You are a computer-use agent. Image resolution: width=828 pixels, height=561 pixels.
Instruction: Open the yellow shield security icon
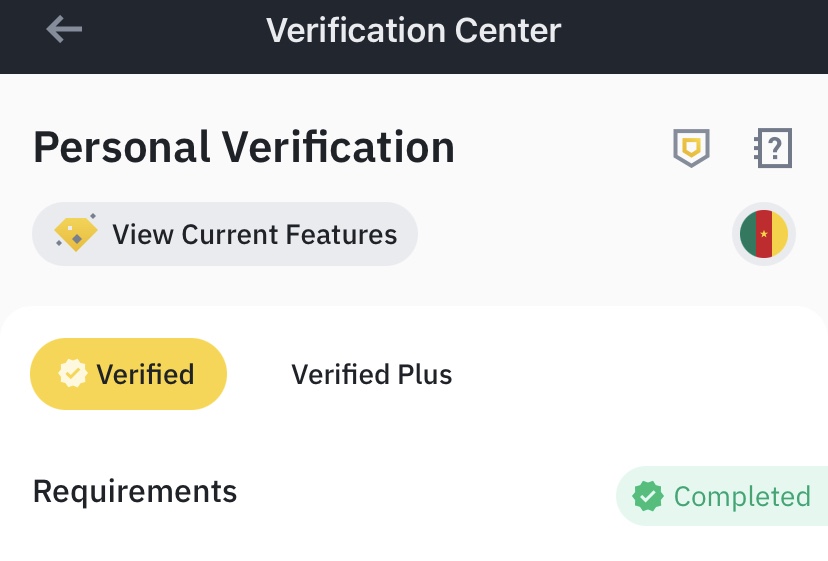690,149
